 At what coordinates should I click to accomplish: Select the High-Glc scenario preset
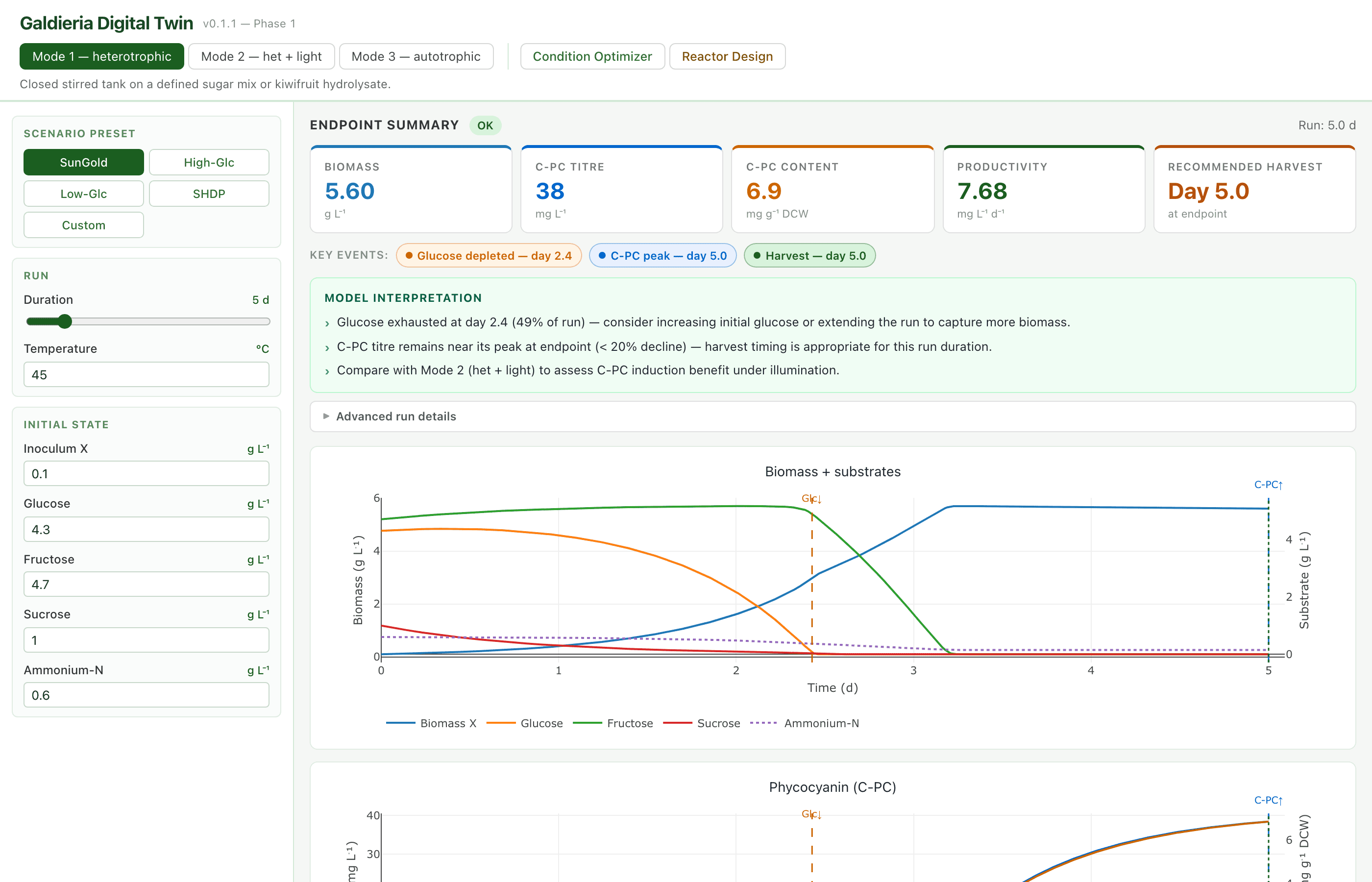click(209, 162)
